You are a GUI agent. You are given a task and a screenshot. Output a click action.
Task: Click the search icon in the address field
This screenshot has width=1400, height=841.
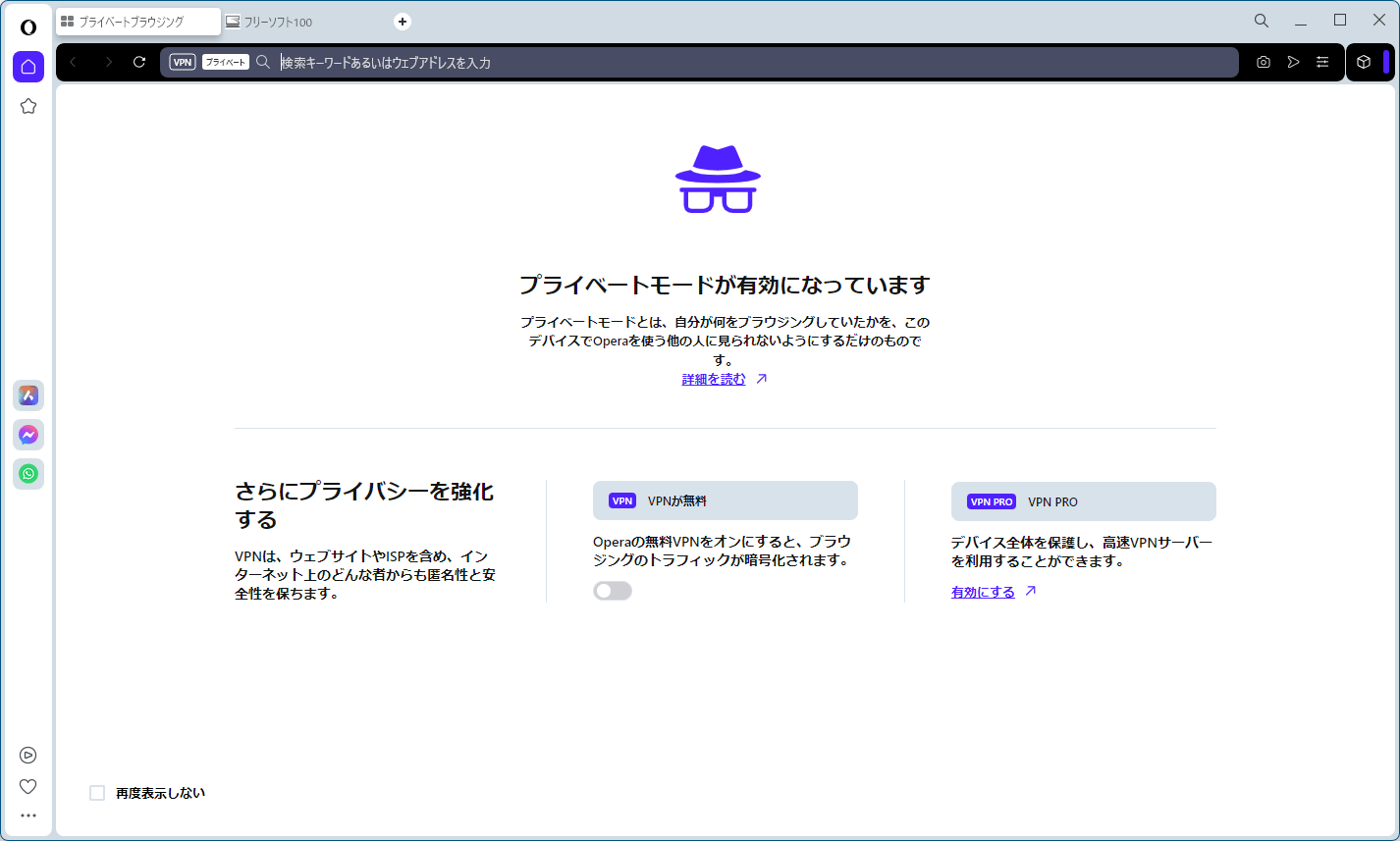click(263, 62)
